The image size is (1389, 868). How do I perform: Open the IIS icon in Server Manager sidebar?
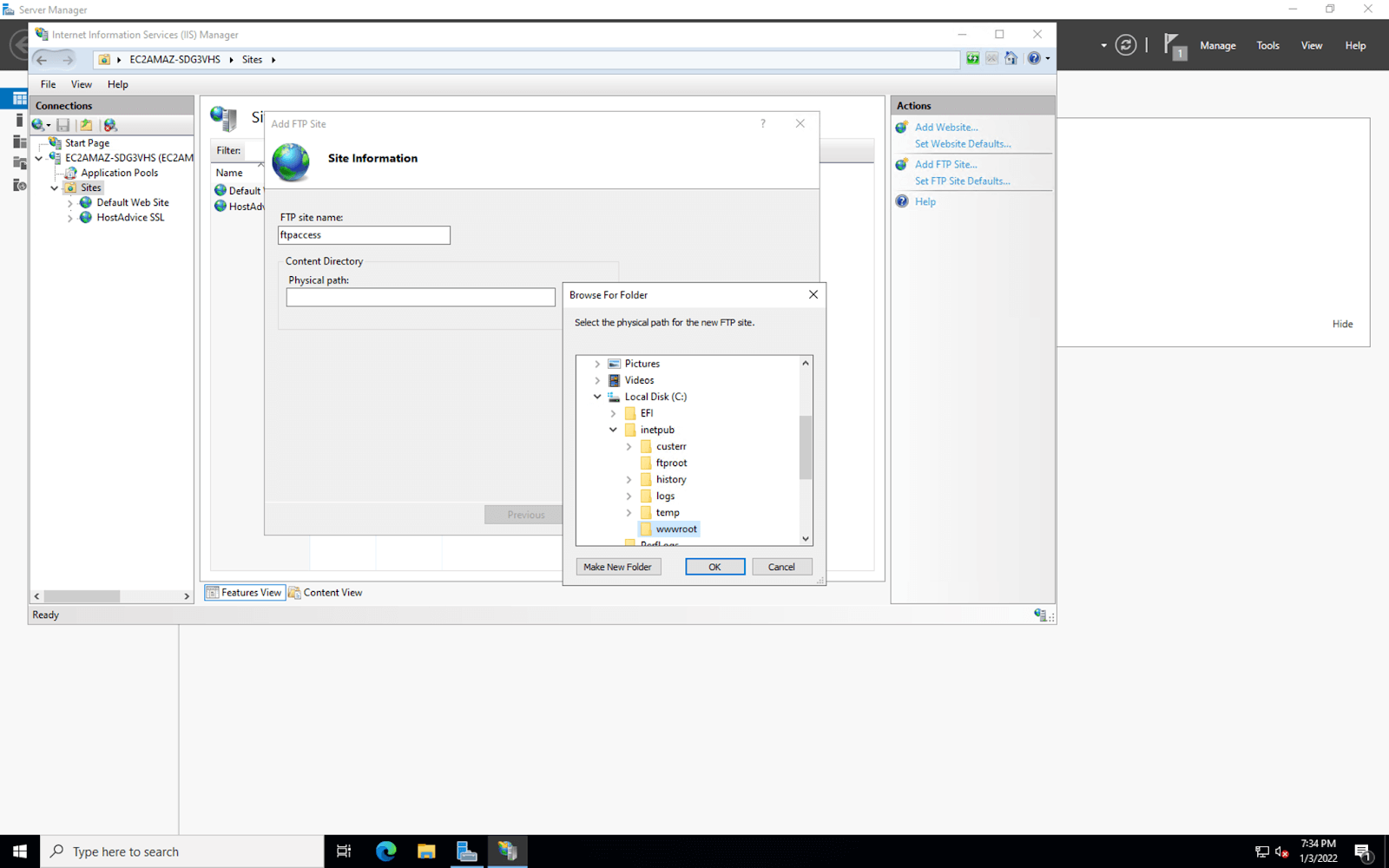[x=19, y=185]
